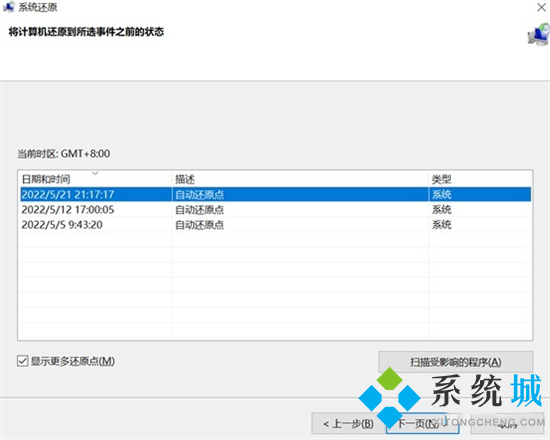Viewport: 550px width, 440px height.
Task: Close the System Restore window
Action: pos(542,7)
